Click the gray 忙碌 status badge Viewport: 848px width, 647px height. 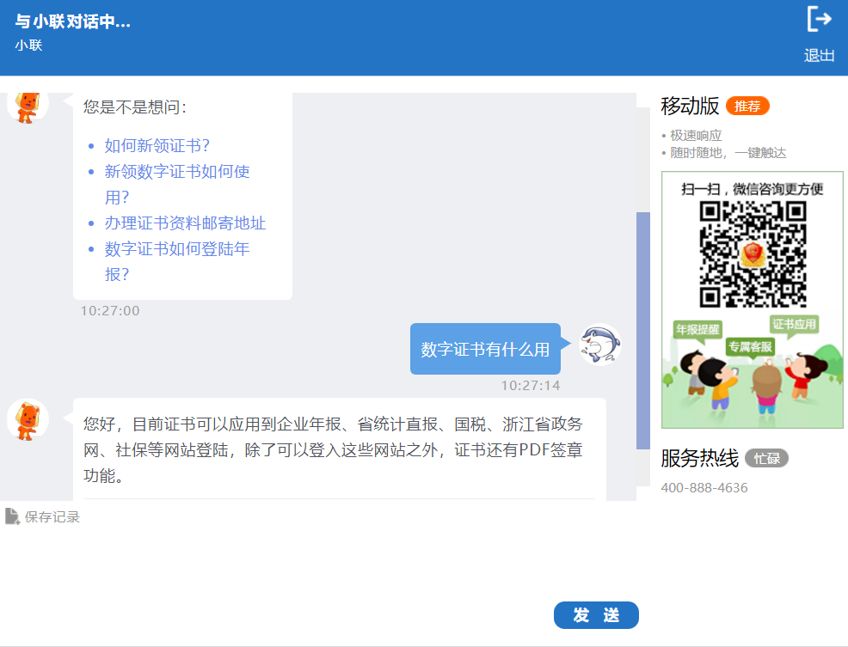pos(766,458)
